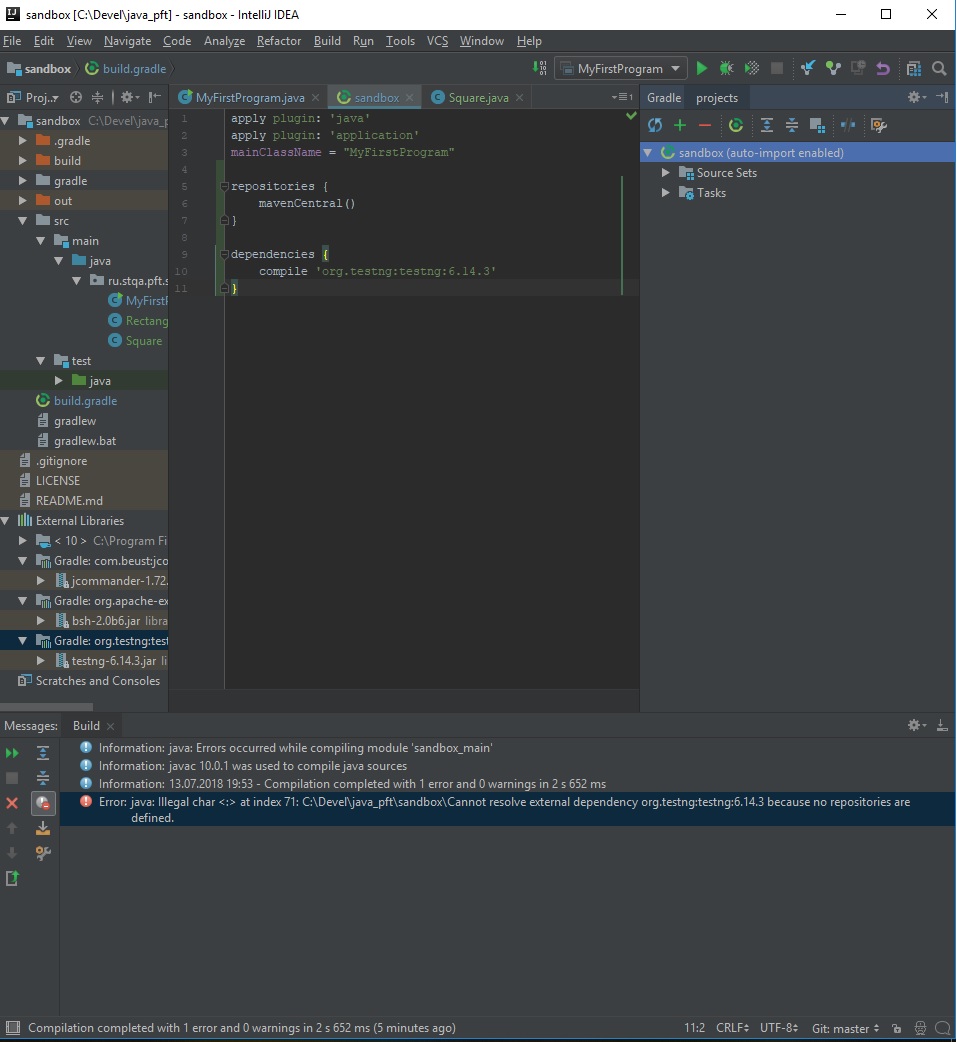Viewport: 957px width, 1042px height.
Task: Start debugging with the green bug icon
Action: [x=726, y=68]
